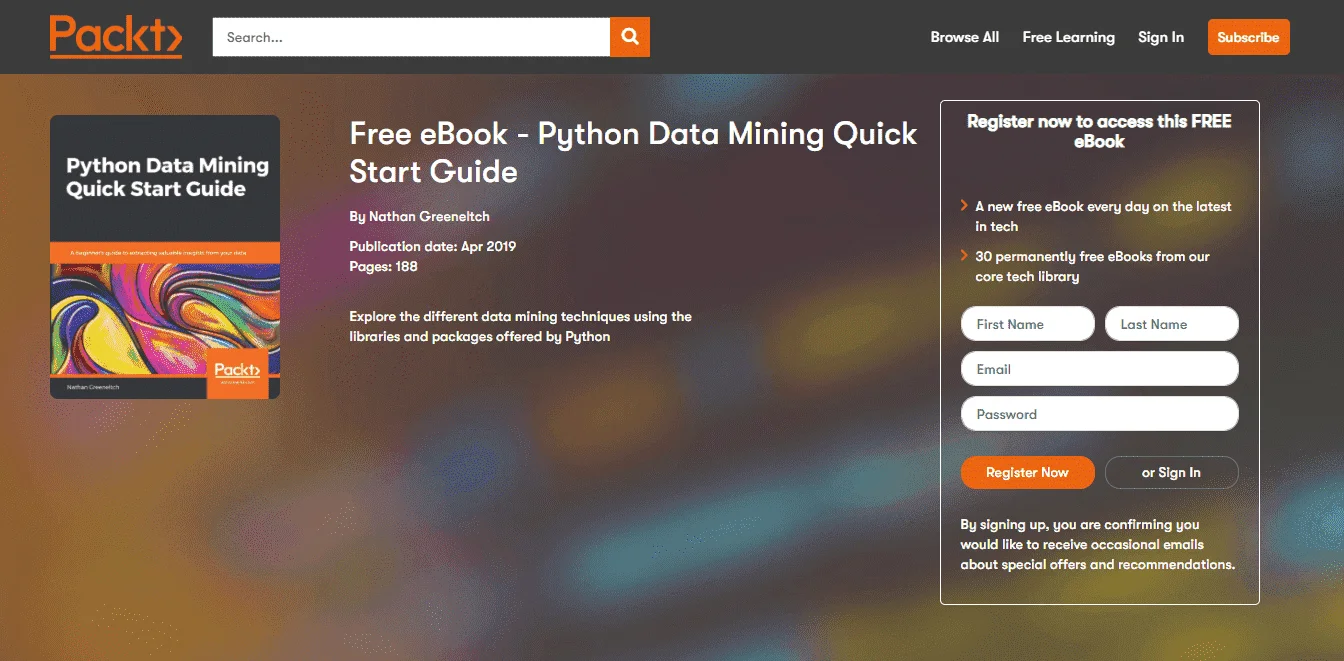Click the Password field
This screenshot has height=661, width=1344.
point(1100,414)
